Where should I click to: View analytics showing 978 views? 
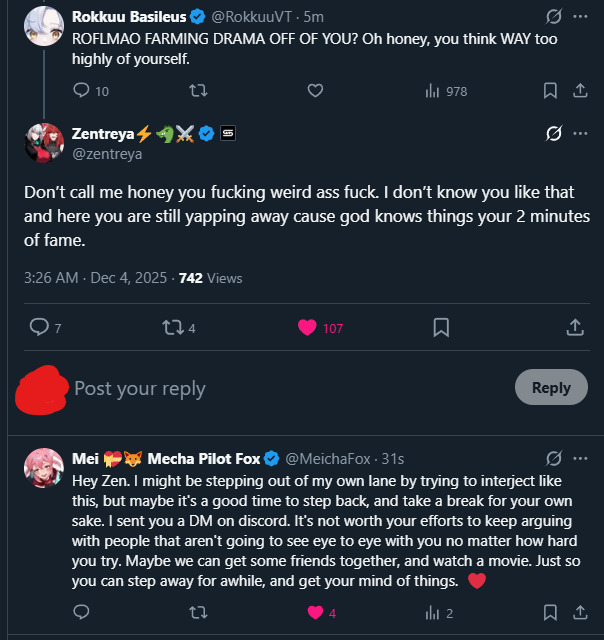433,91
